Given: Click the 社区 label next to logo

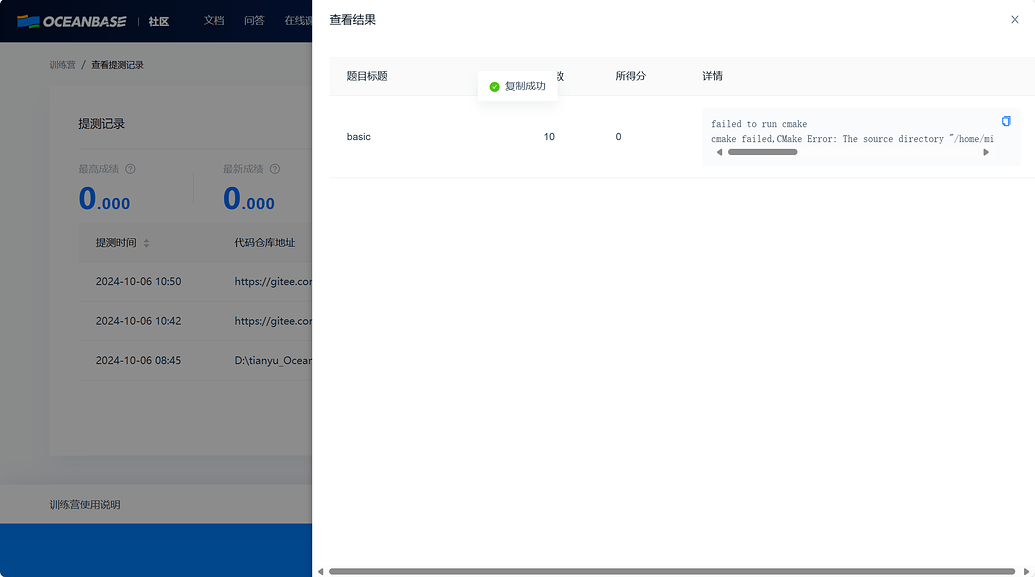Looking at the screenshot, I should (x=158, y=22).
